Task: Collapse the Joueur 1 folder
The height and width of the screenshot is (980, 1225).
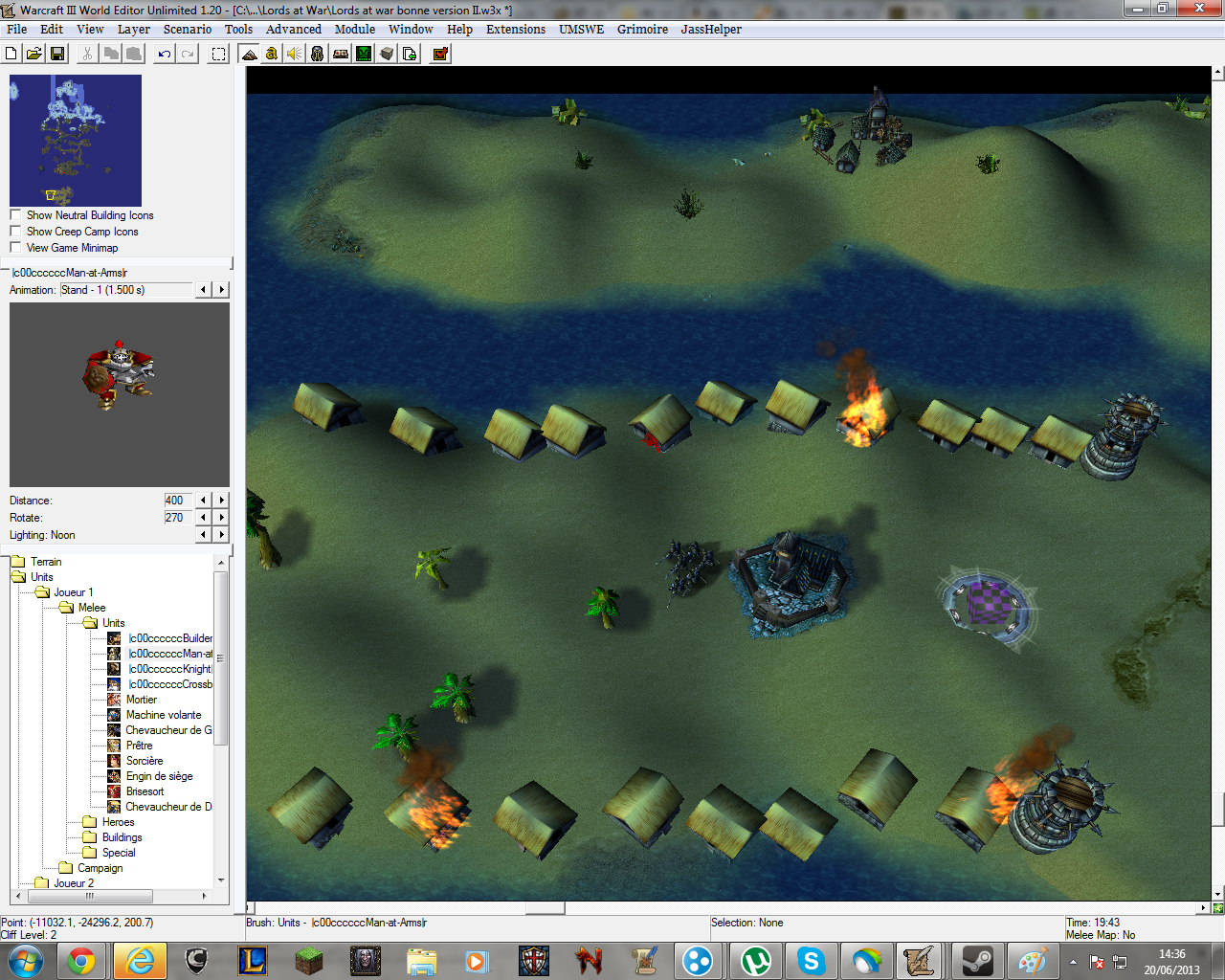Action: pyautogui.click(x=73, y=592)
